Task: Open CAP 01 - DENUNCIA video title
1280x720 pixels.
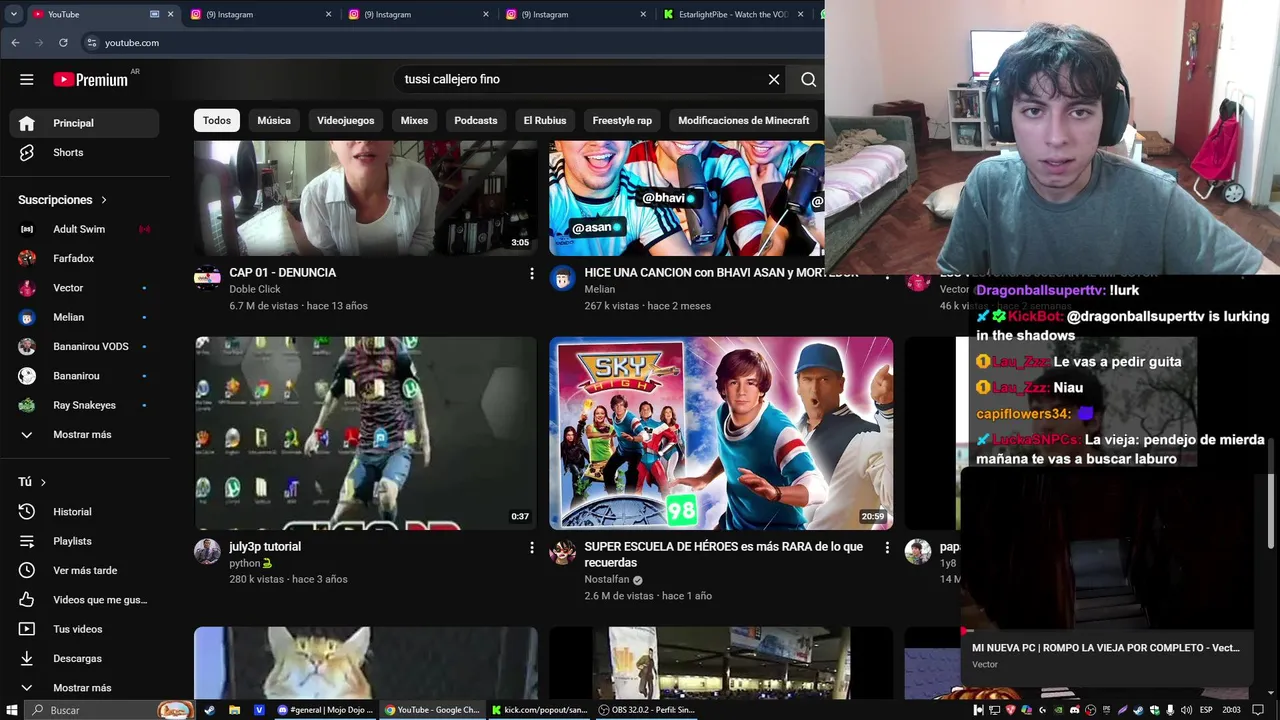Action: [283, 272]
